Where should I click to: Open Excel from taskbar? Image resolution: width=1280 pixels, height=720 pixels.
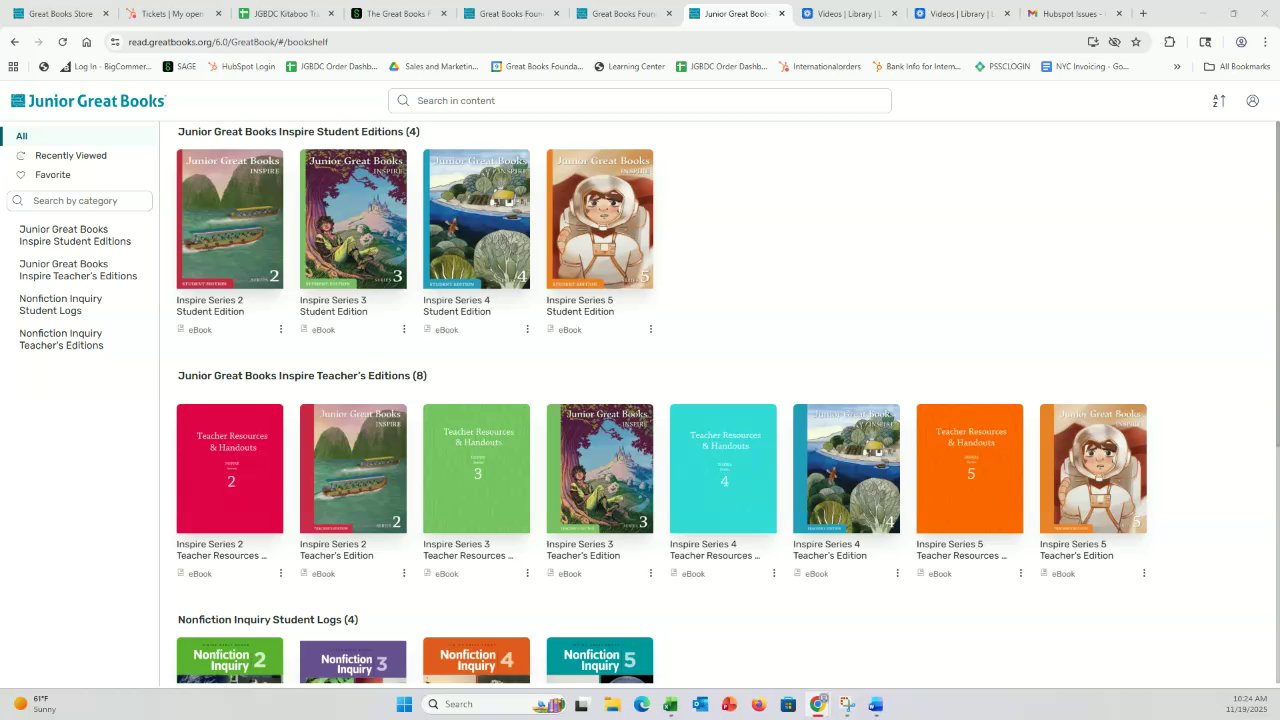(x=670, y=704)
